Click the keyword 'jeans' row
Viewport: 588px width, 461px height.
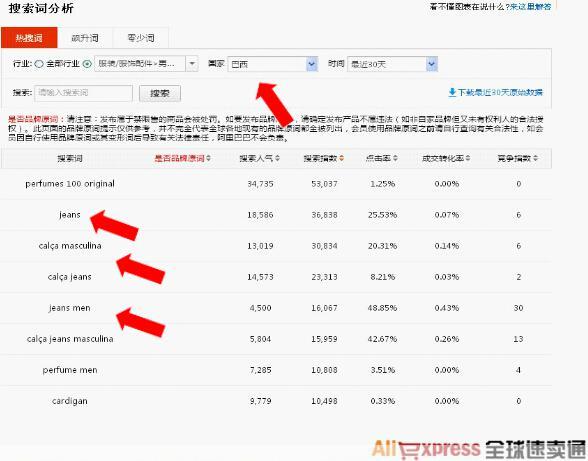[x=70, y=215]
